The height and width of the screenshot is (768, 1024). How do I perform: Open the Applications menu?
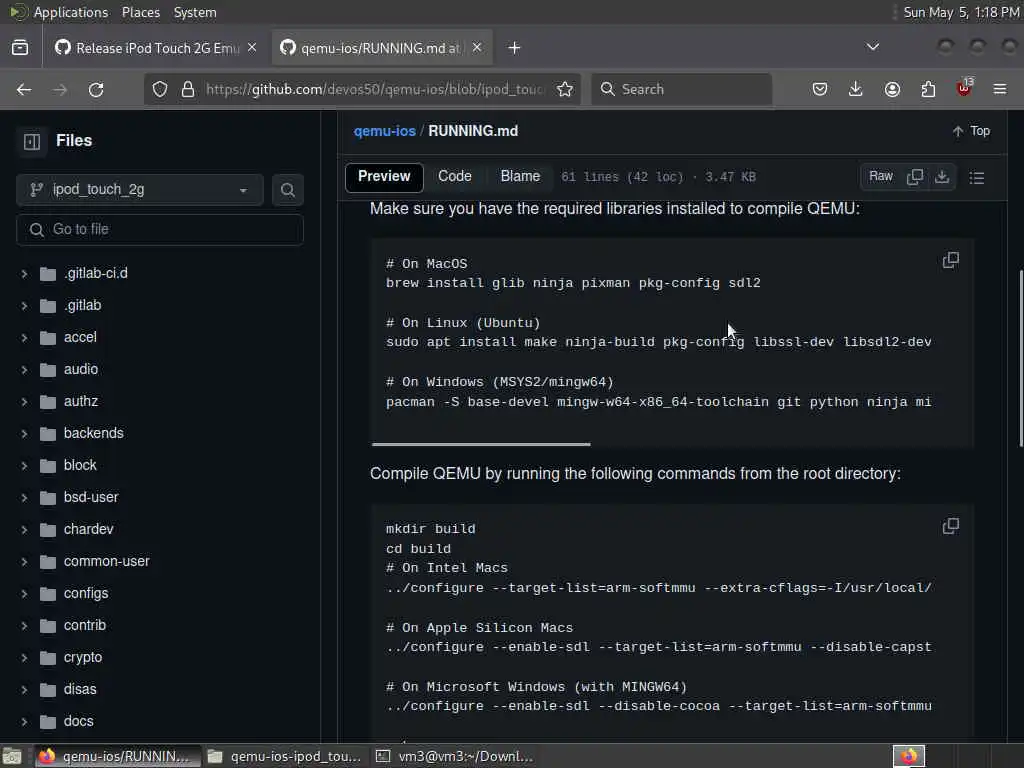71,12
